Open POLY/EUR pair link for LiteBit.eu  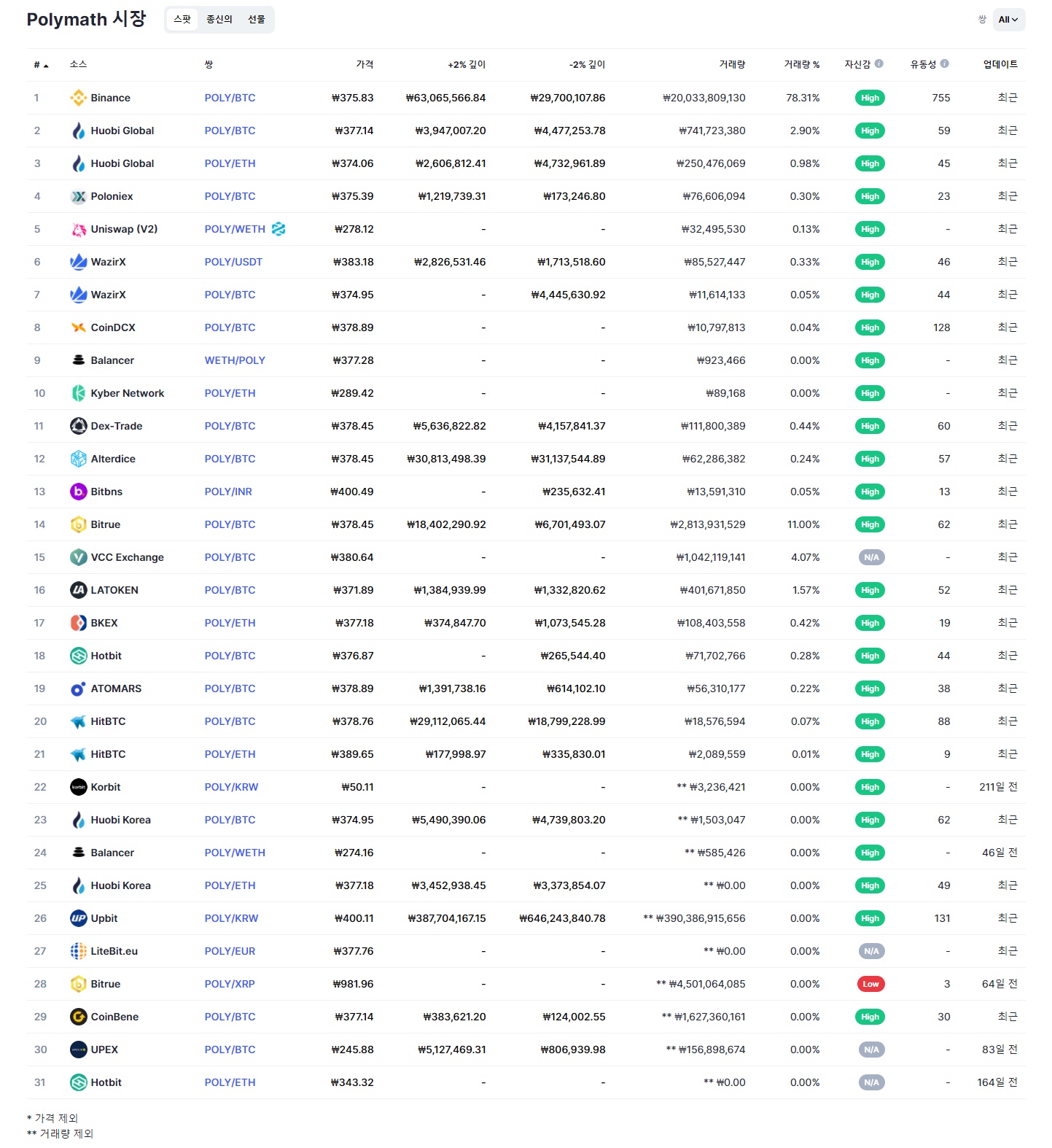click(x=230, y=951)
